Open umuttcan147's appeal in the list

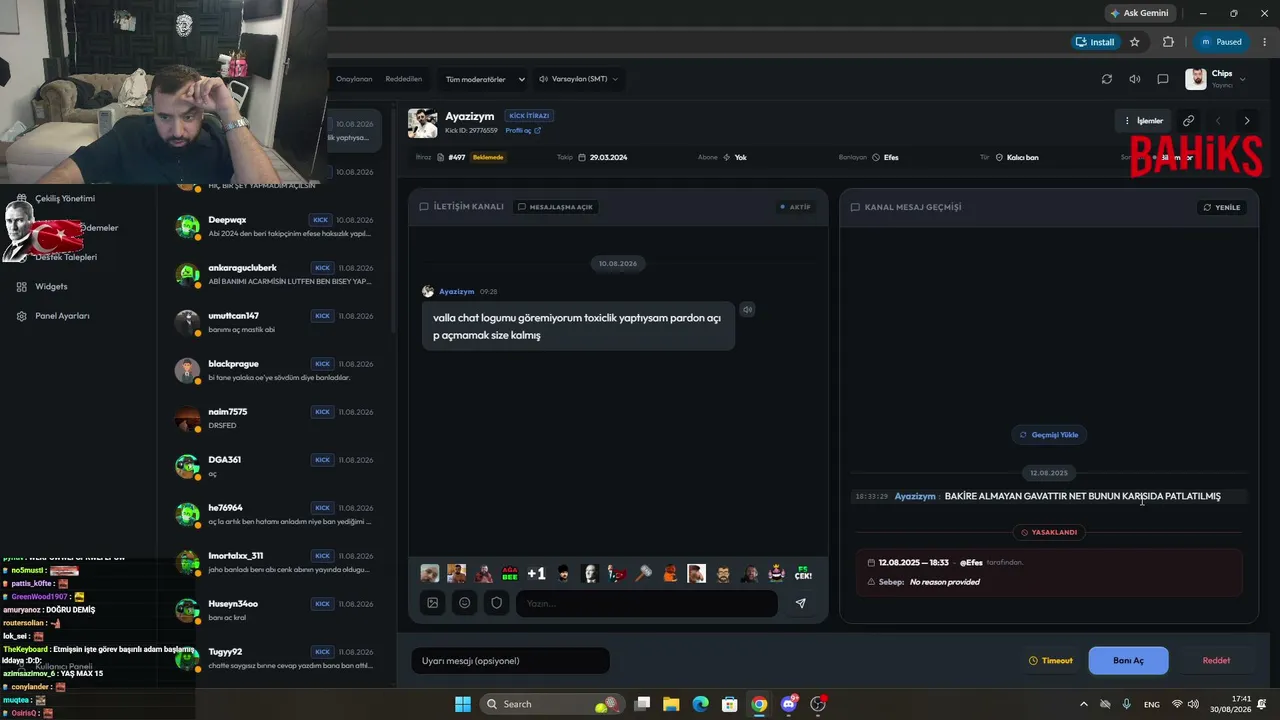click(275, 323)
